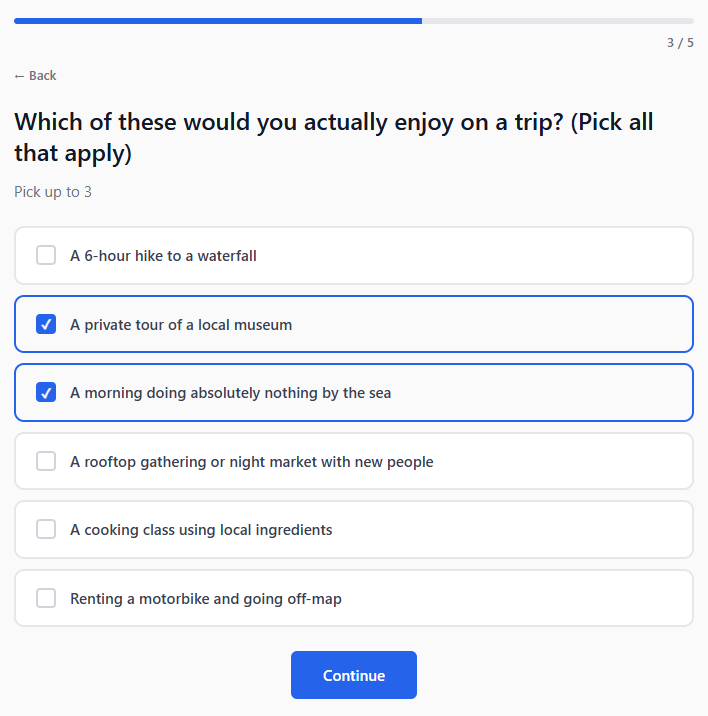The width and height of the screenshot is (708, 716).
Task: Click the "Pick up to 3" hint text
Action: click(x=53, y=191)
